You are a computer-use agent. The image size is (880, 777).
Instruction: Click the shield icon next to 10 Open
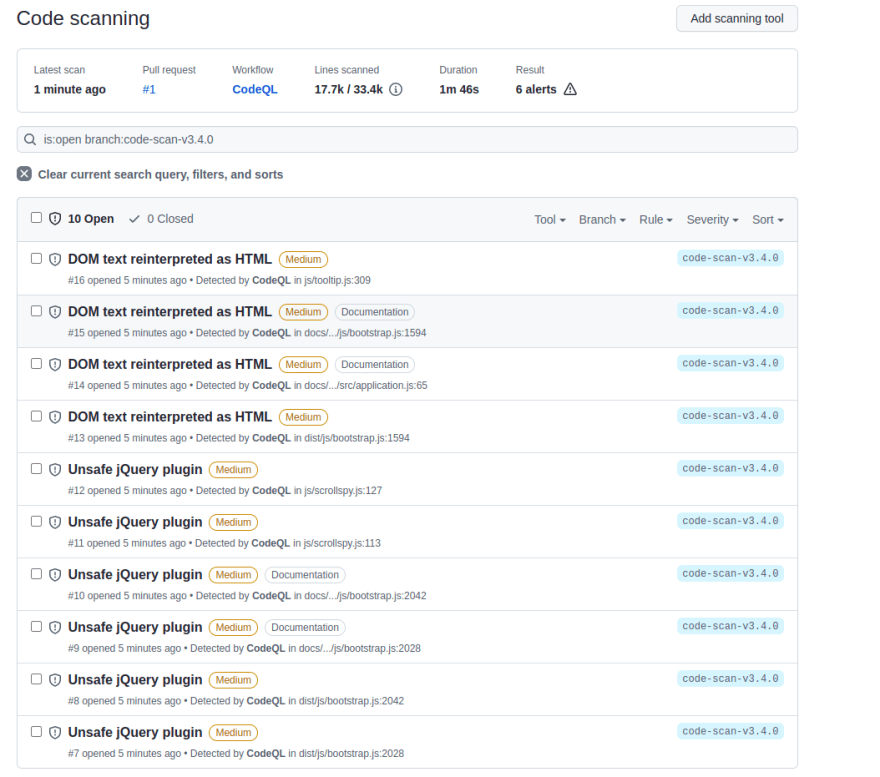point(55,218)
